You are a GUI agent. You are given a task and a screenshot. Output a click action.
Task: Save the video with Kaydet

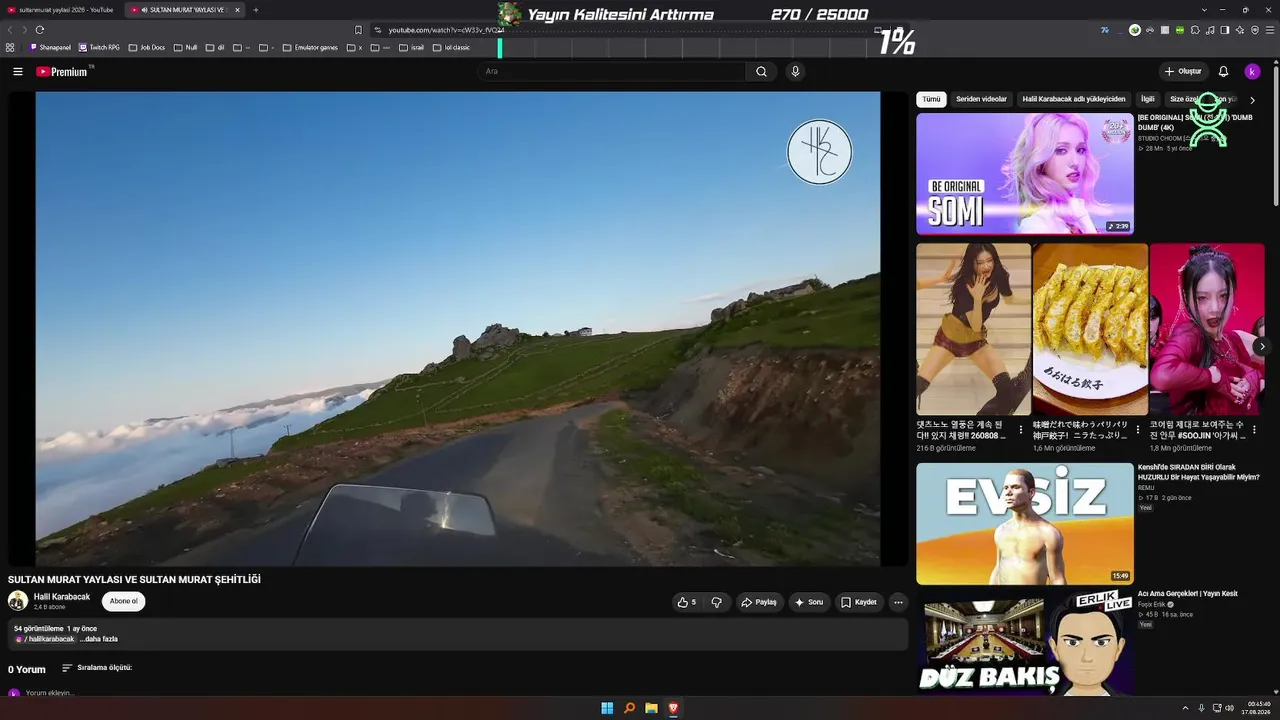859,602
